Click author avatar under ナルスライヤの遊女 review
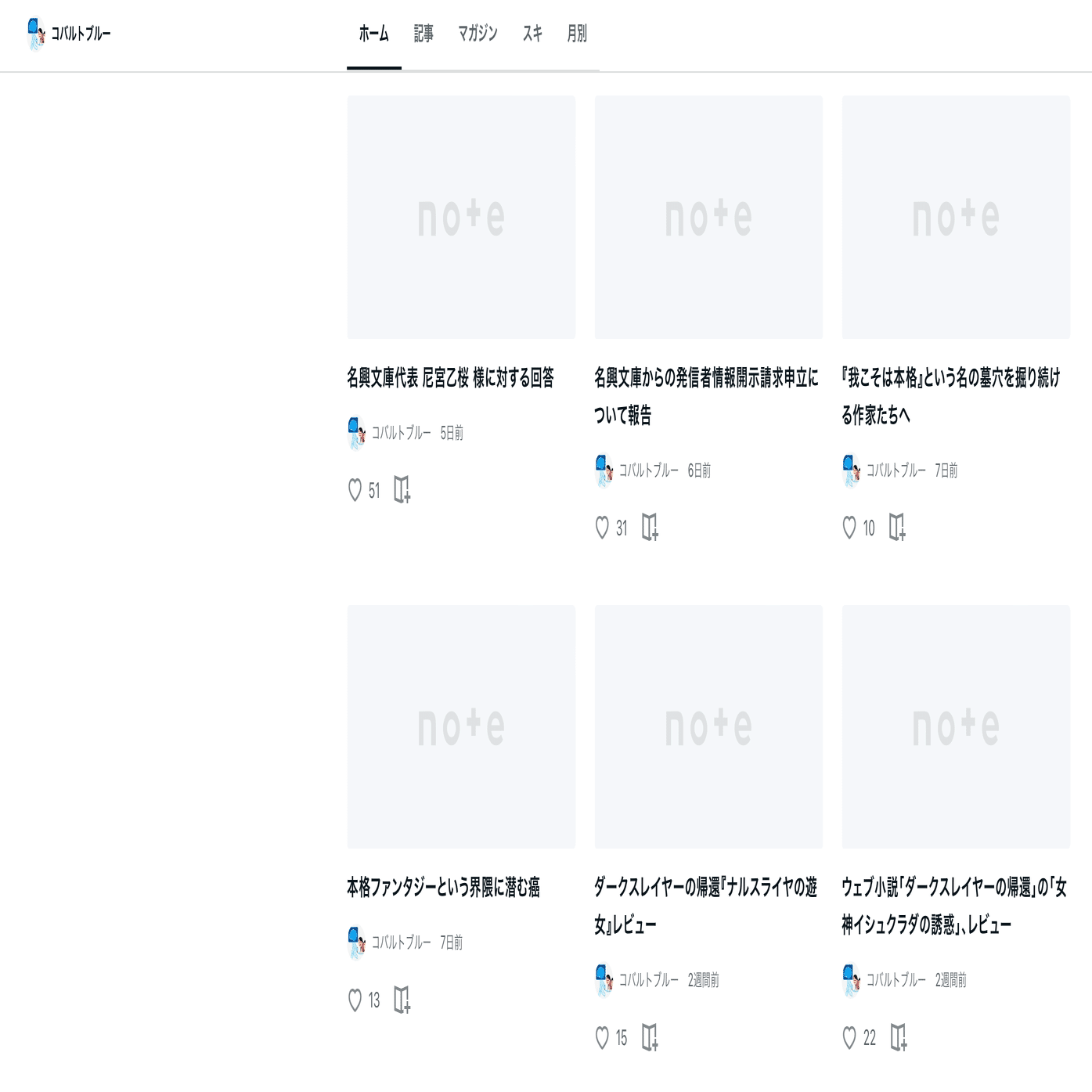Image resolution: width=1092 pixels, height=1092 pixels. tap(604, 980)
